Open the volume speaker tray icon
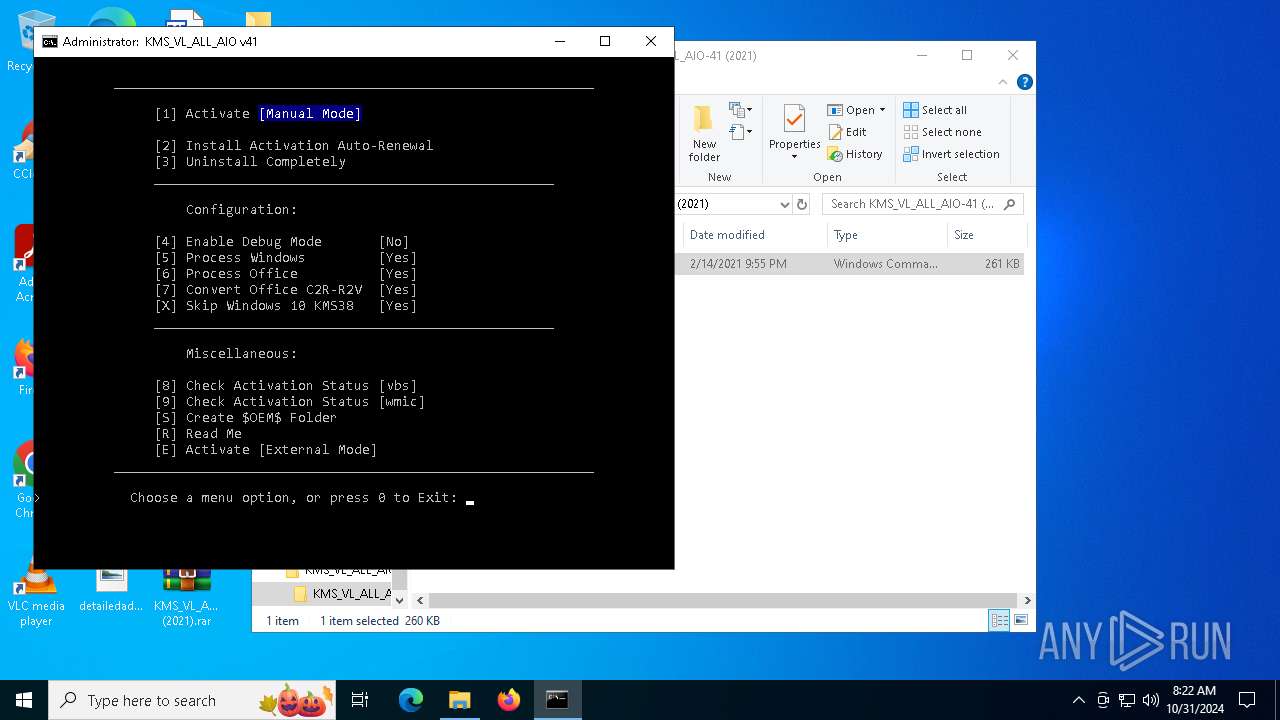The height and width of the screenshot is (720, 1280). [1151, 700]
